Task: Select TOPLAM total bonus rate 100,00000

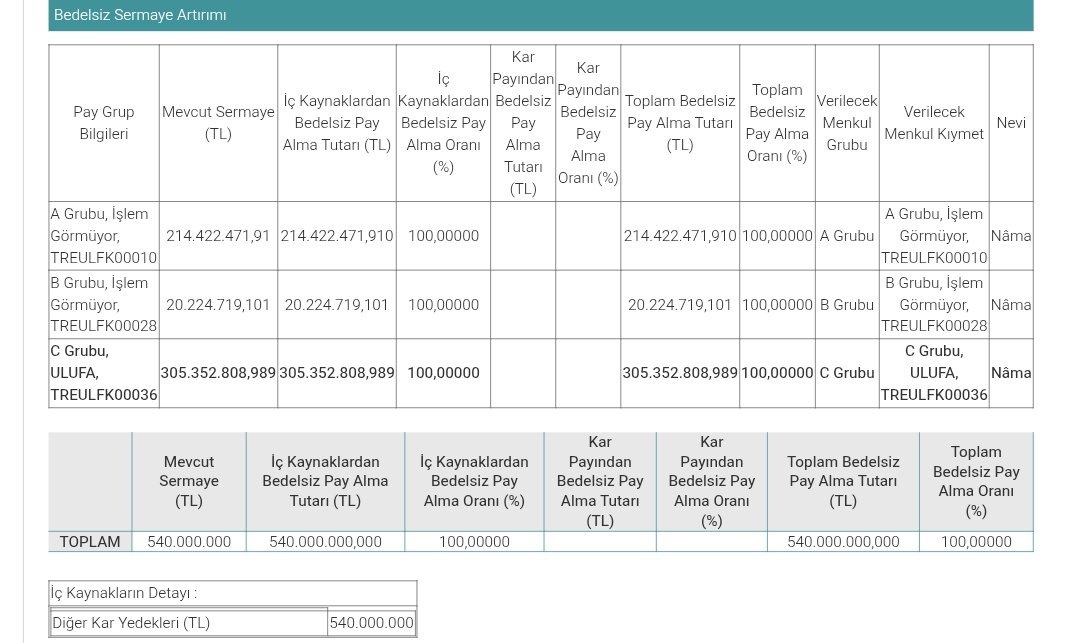Action: pyautogui.click(x=976, y=542)
